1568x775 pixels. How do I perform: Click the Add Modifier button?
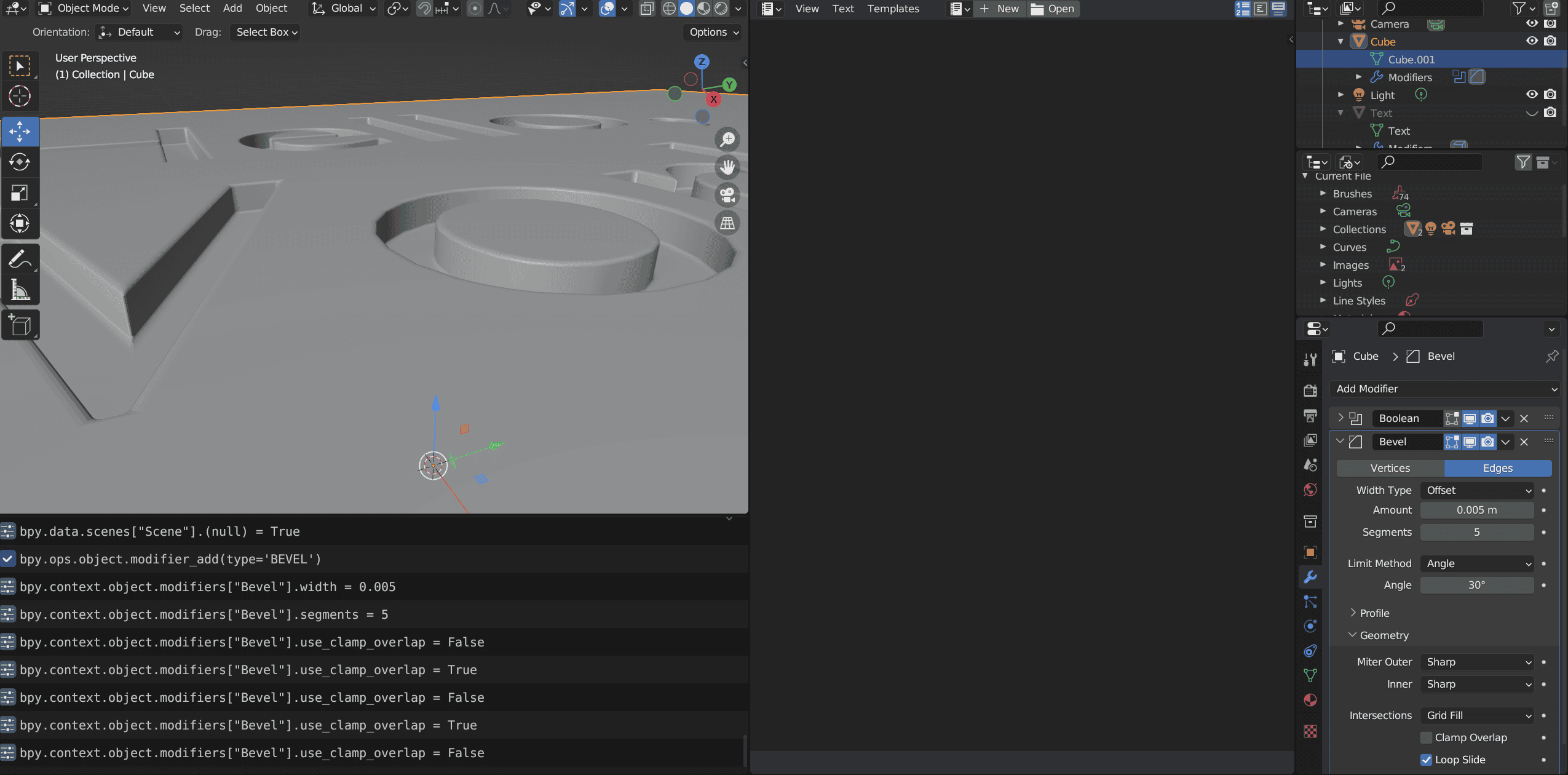(x=1444, y=389)
